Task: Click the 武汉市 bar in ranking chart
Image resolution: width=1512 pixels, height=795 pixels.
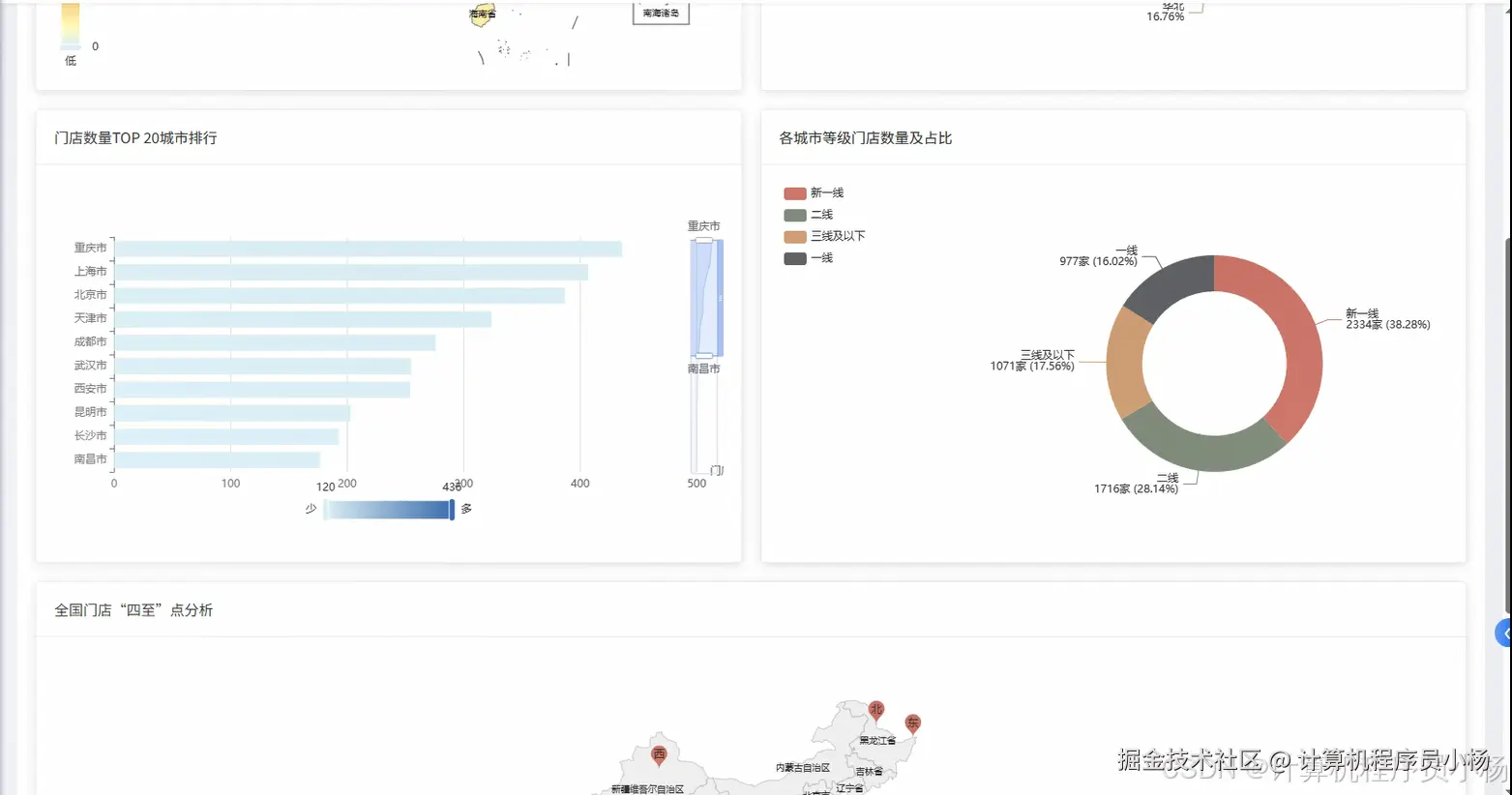Action: 262,367
